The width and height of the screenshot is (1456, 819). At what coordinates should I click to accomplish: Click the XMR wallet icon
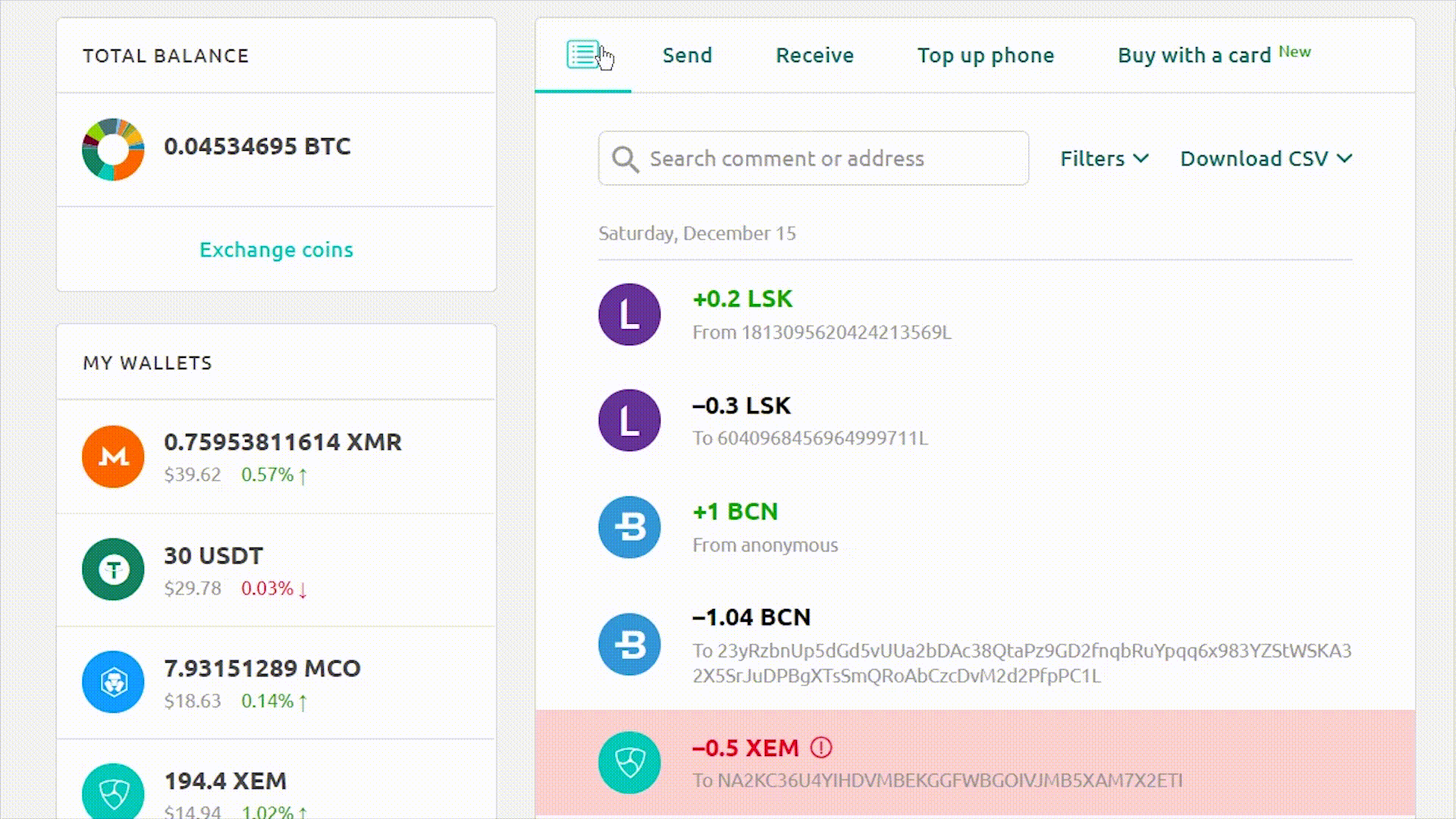(113, 456)
